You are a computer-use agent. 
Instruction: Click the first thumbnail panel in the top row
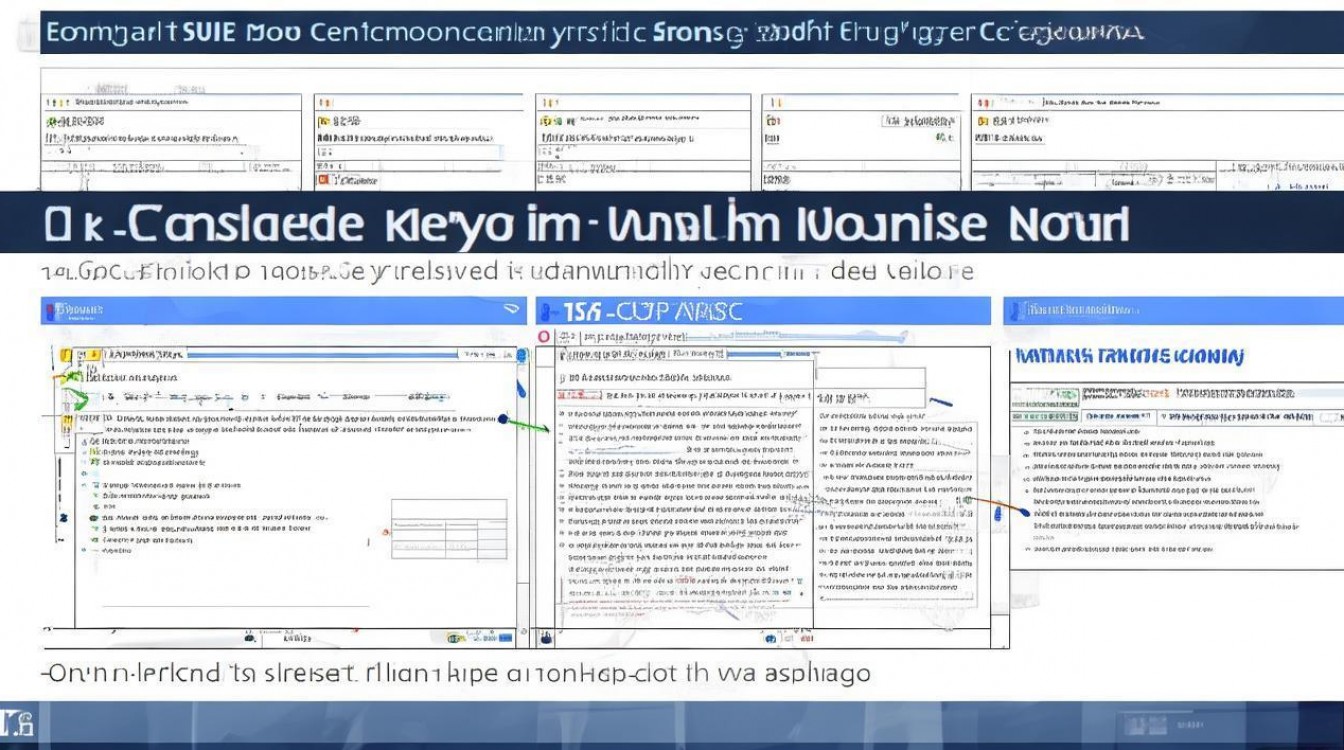click(x=170, y=141)
